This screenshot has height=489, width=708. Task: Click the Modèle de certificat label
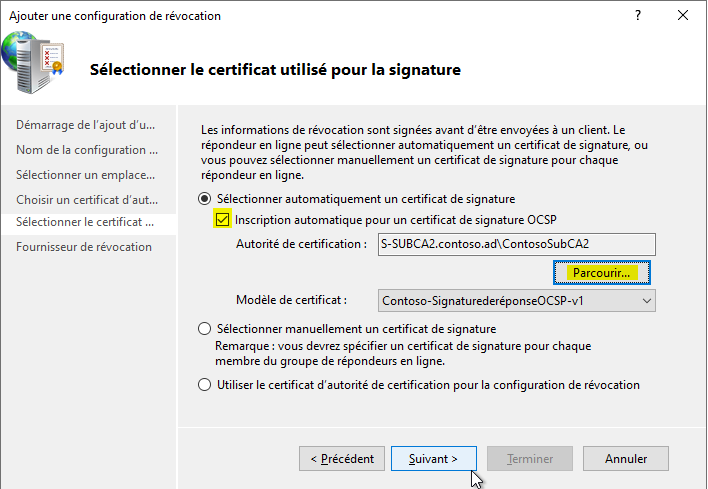pos(292,300)
